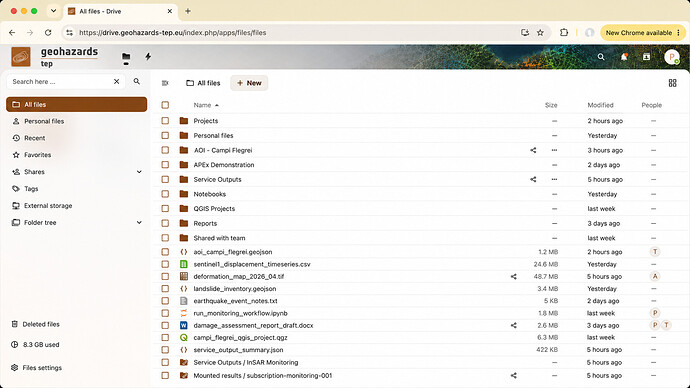Switch to grid view icon
690x388 pixels.
[x=672, y=83]
